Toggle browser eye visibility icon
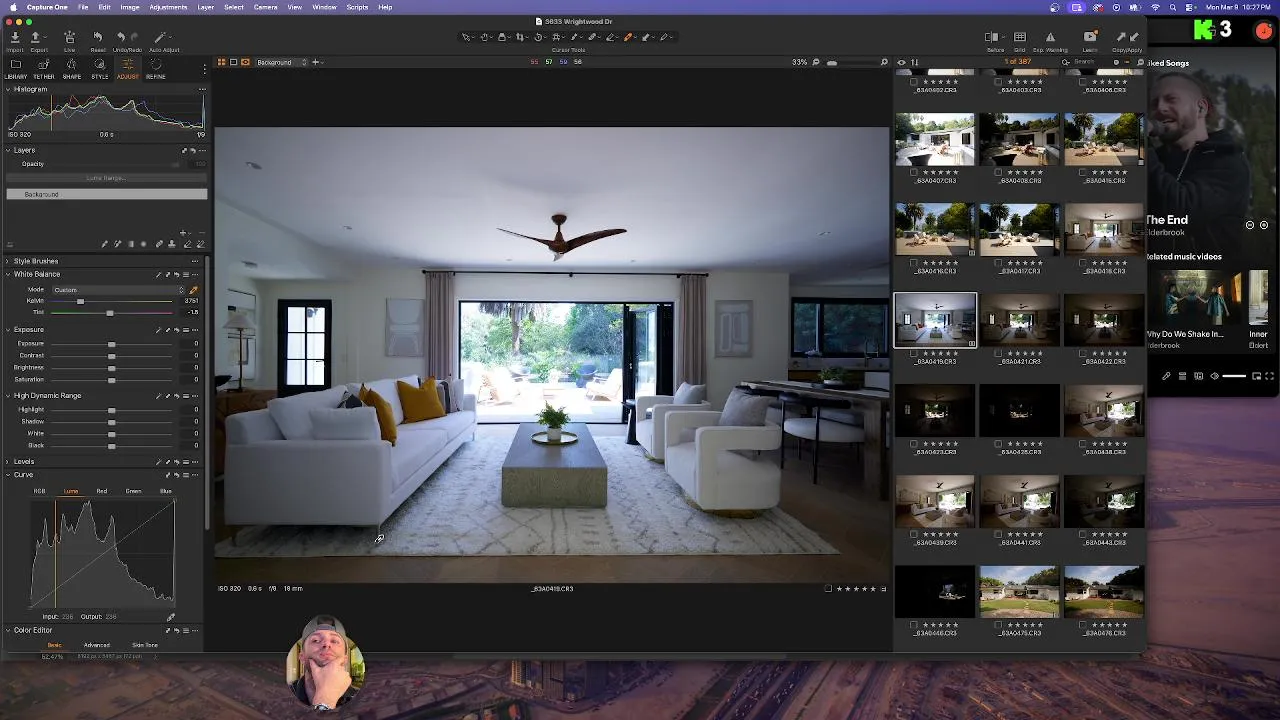 coord(901,62)
